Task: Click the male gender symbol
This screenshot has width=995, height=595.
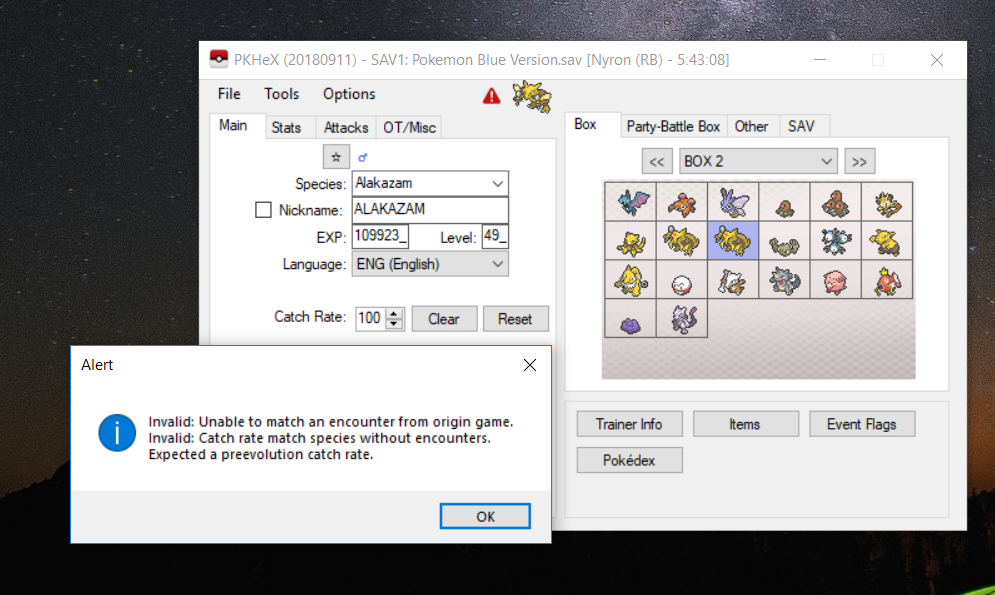Action: click(361, 157)
